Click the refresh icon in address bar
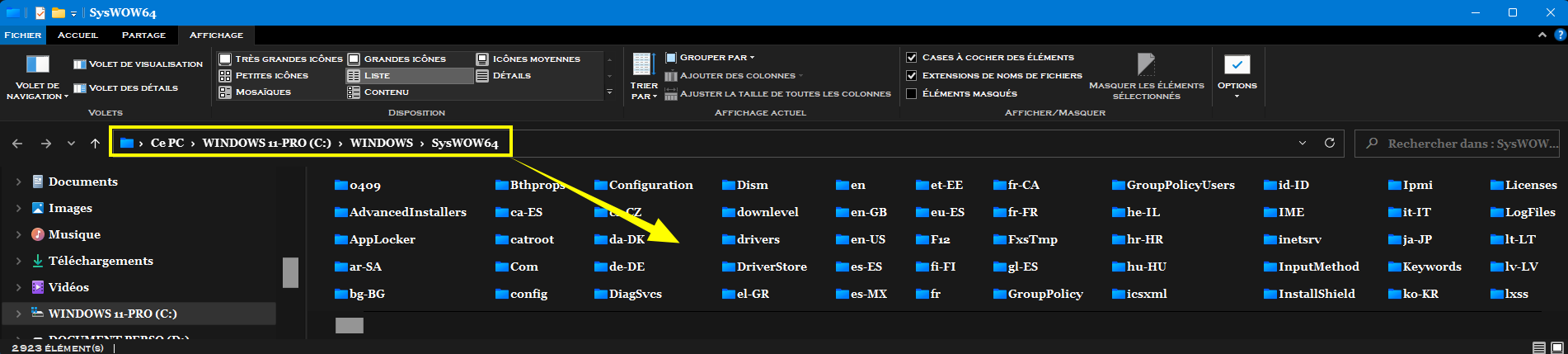This screenshot has width=1568, height=354. [1329, 143]
